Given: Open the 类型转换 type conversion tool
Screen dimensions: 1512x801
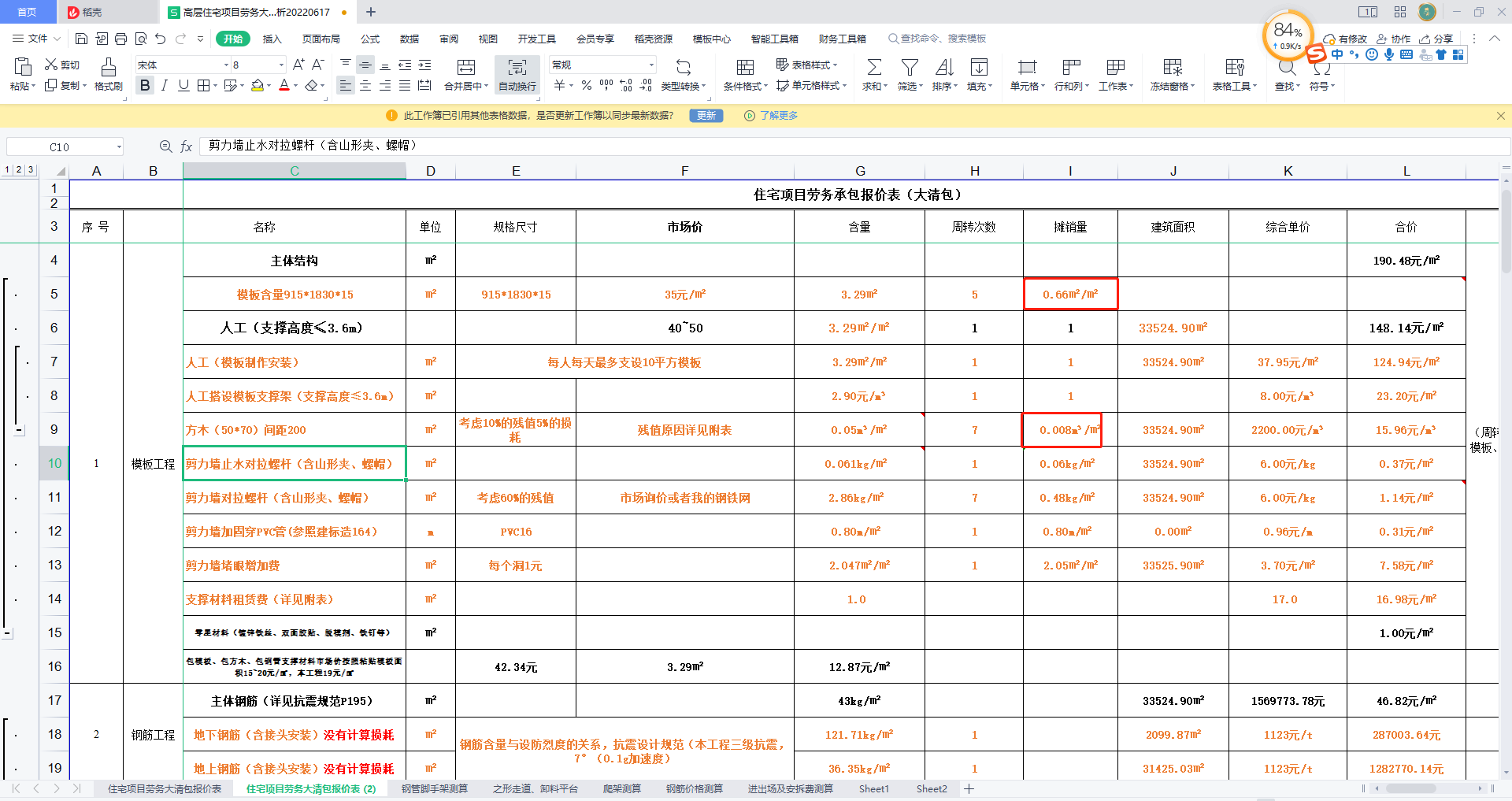Looking at the screenshot, I should [x=684, y=75].
